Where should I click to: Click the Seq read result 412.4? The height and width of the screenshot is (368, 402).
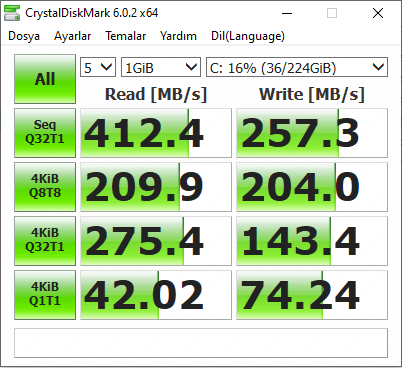tap(156, 133)
